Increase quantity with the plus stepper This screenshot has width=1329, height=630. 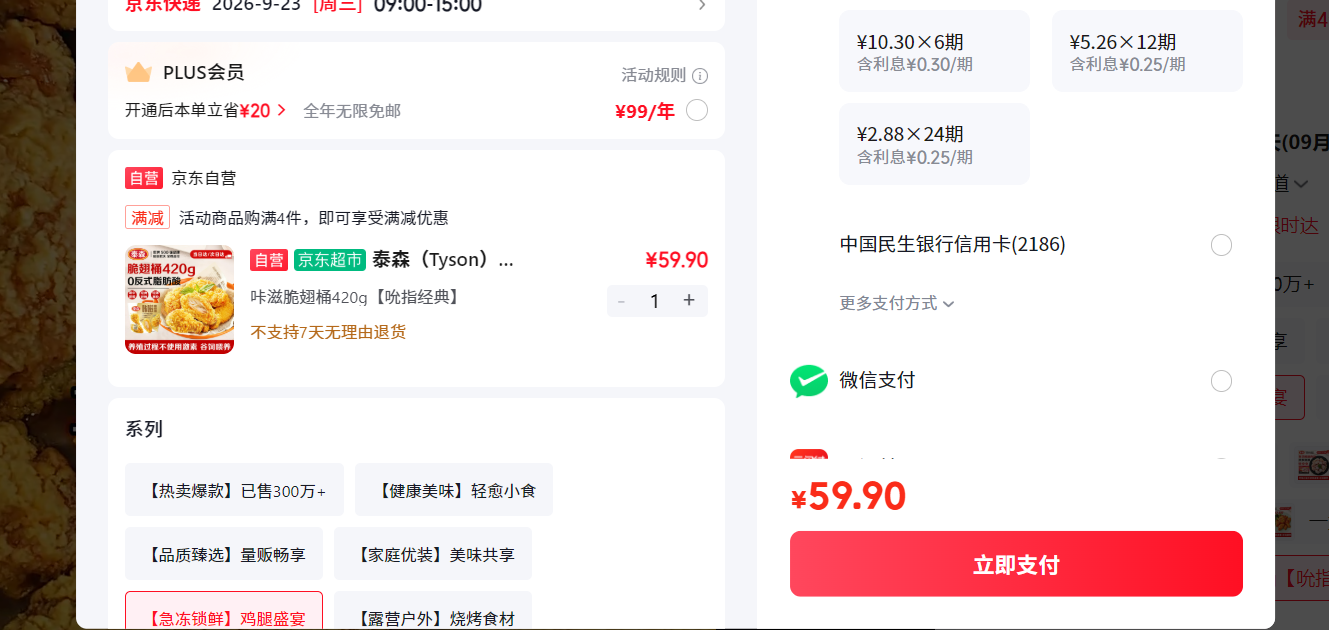click(x=689, y=300)
